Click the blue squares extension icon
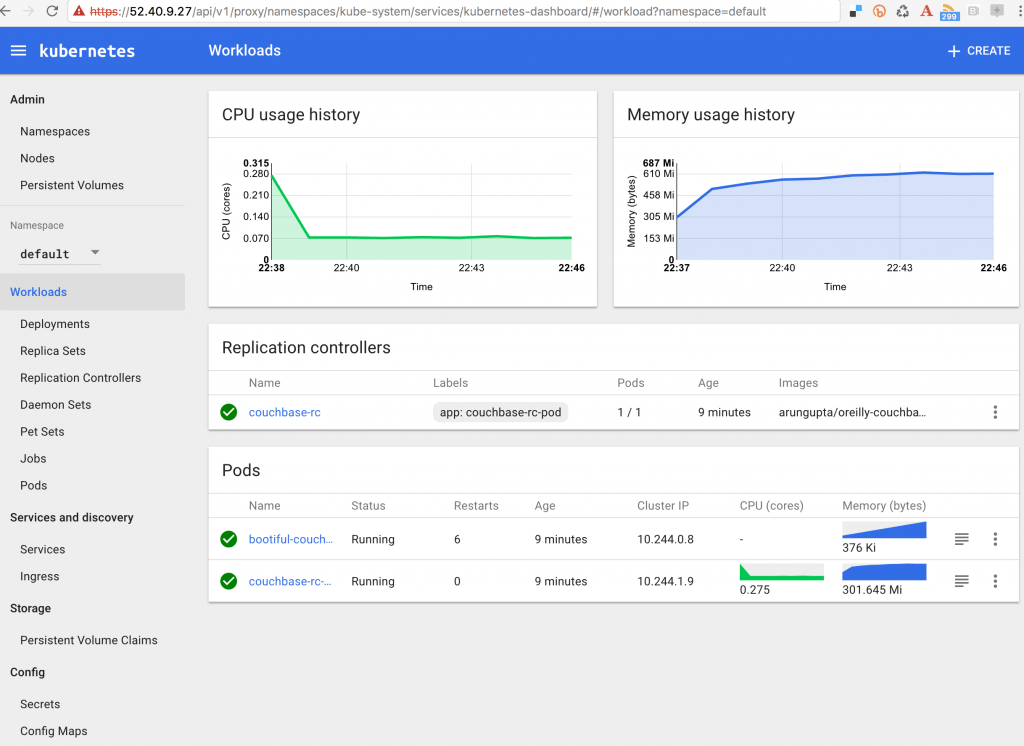This screenshot has height=746, width=1024. [x=856, y=11]
